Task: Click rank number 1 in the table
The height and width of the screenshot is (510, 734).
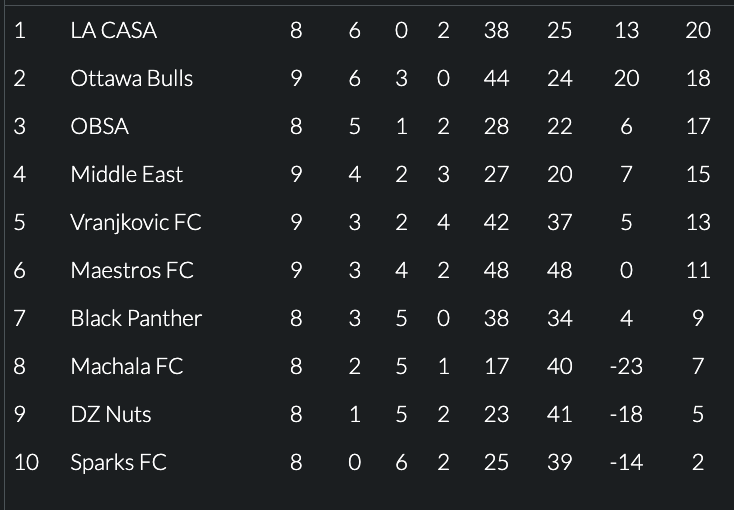Action: pyautogui.click(x=20, y=30)
